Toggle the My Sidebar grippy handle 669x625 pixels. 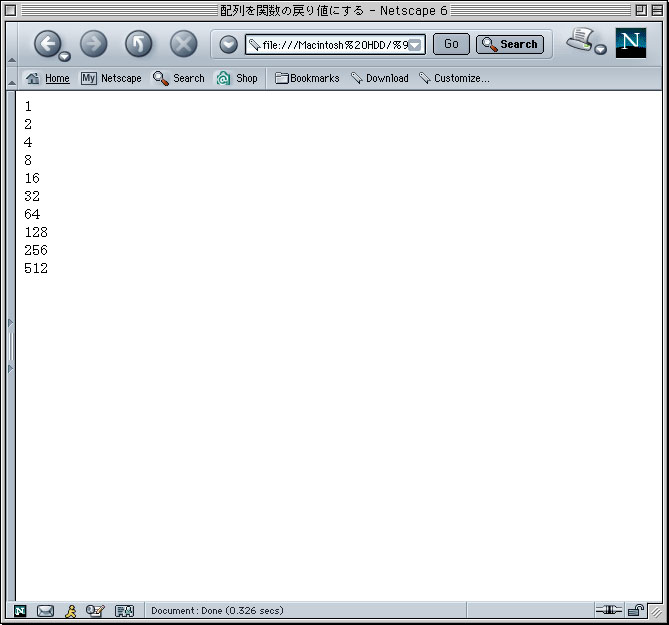[x=11, y=346]
